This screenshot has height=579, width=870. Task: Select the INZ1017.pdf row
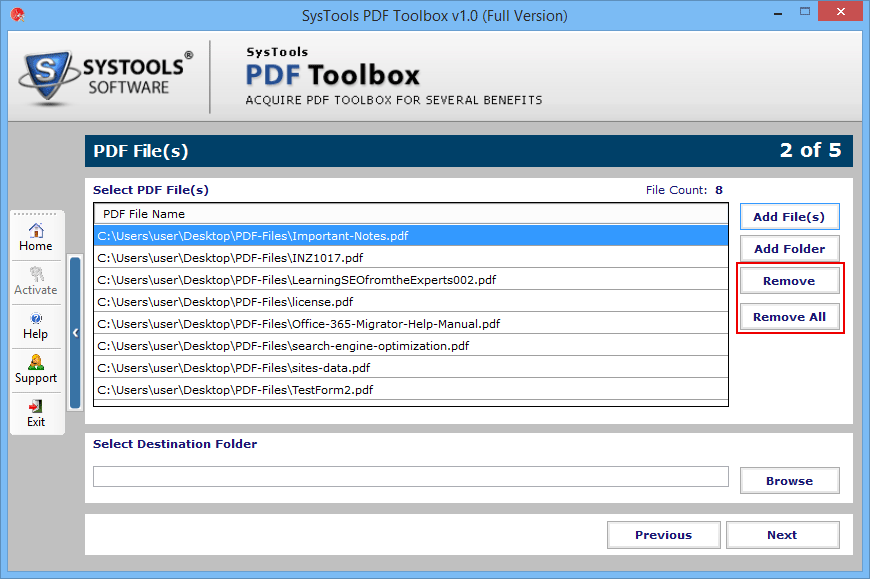coord(411,258)
